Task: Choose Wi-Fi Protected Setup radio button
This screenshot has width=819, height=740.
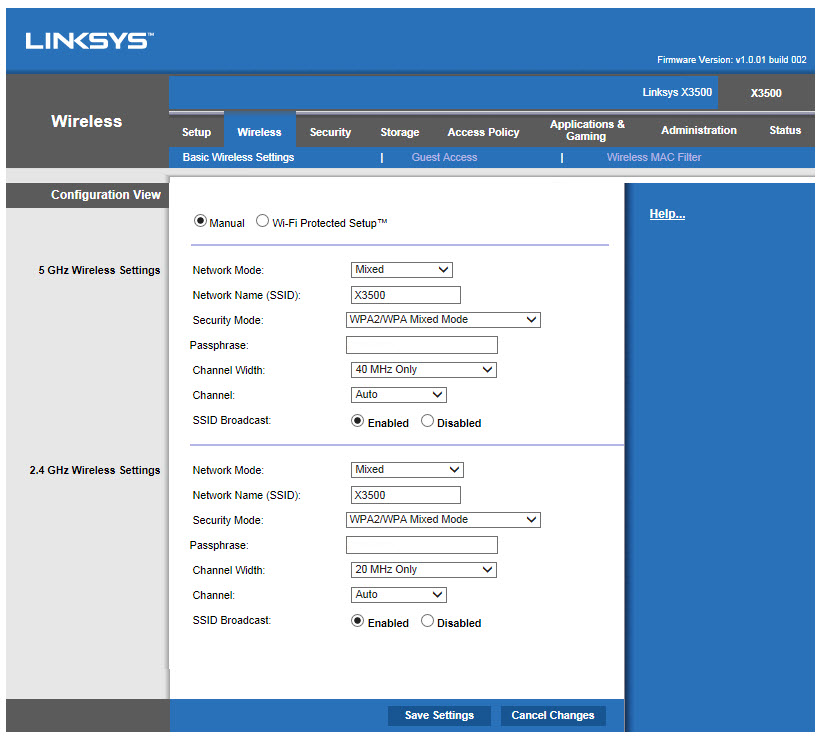Action: point(262,221)
